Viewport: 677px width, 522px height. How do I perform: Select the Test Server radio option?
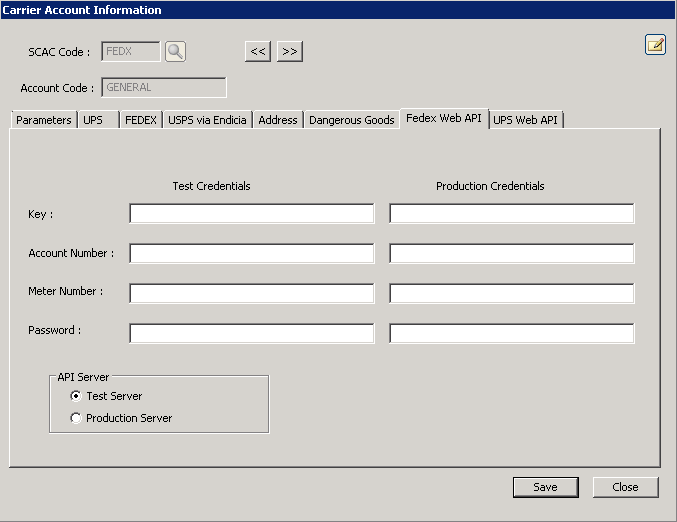(76, 396)
